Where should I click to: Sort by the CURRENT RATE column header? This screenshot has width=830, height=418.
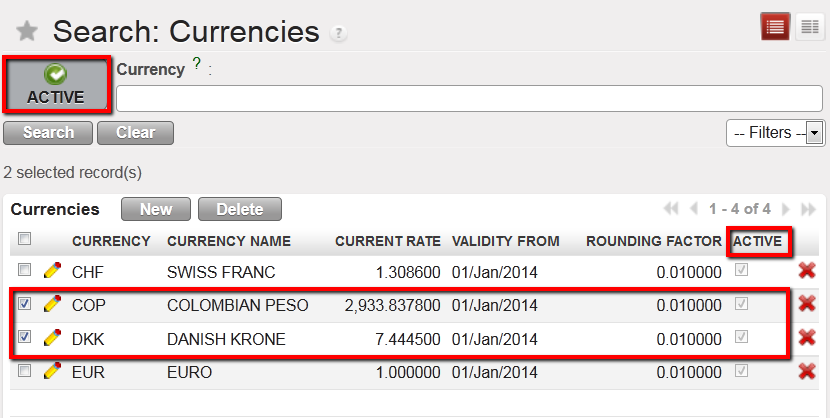[387, 241]
